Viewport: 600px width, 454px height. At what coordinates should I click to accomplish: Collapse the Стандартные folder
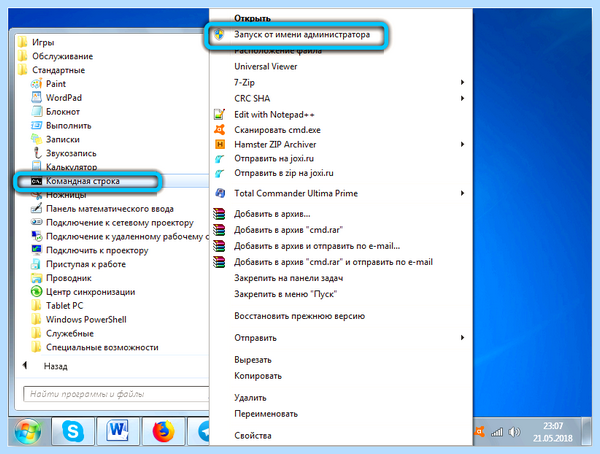pyautogui.click(x=51, y=70)
